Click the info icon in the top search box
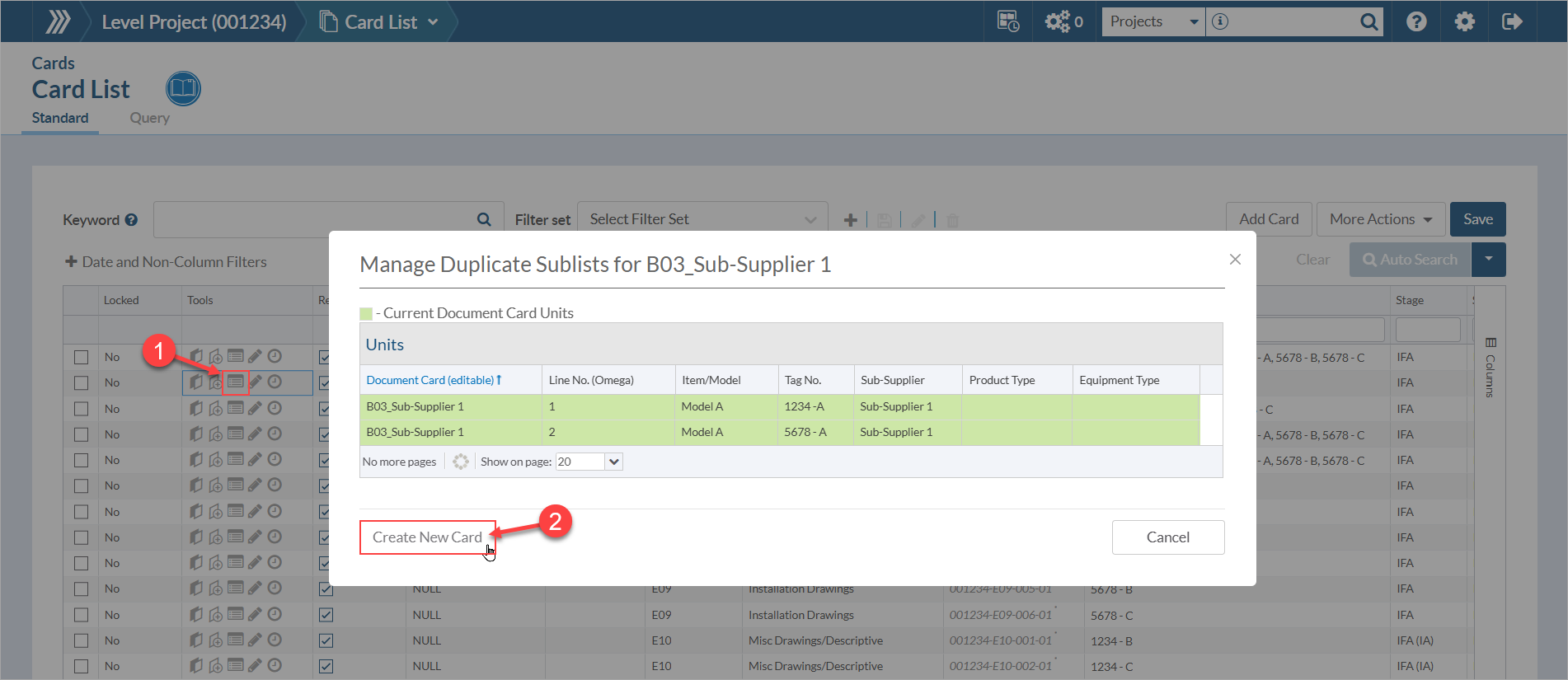 [x=1220, y=21]
